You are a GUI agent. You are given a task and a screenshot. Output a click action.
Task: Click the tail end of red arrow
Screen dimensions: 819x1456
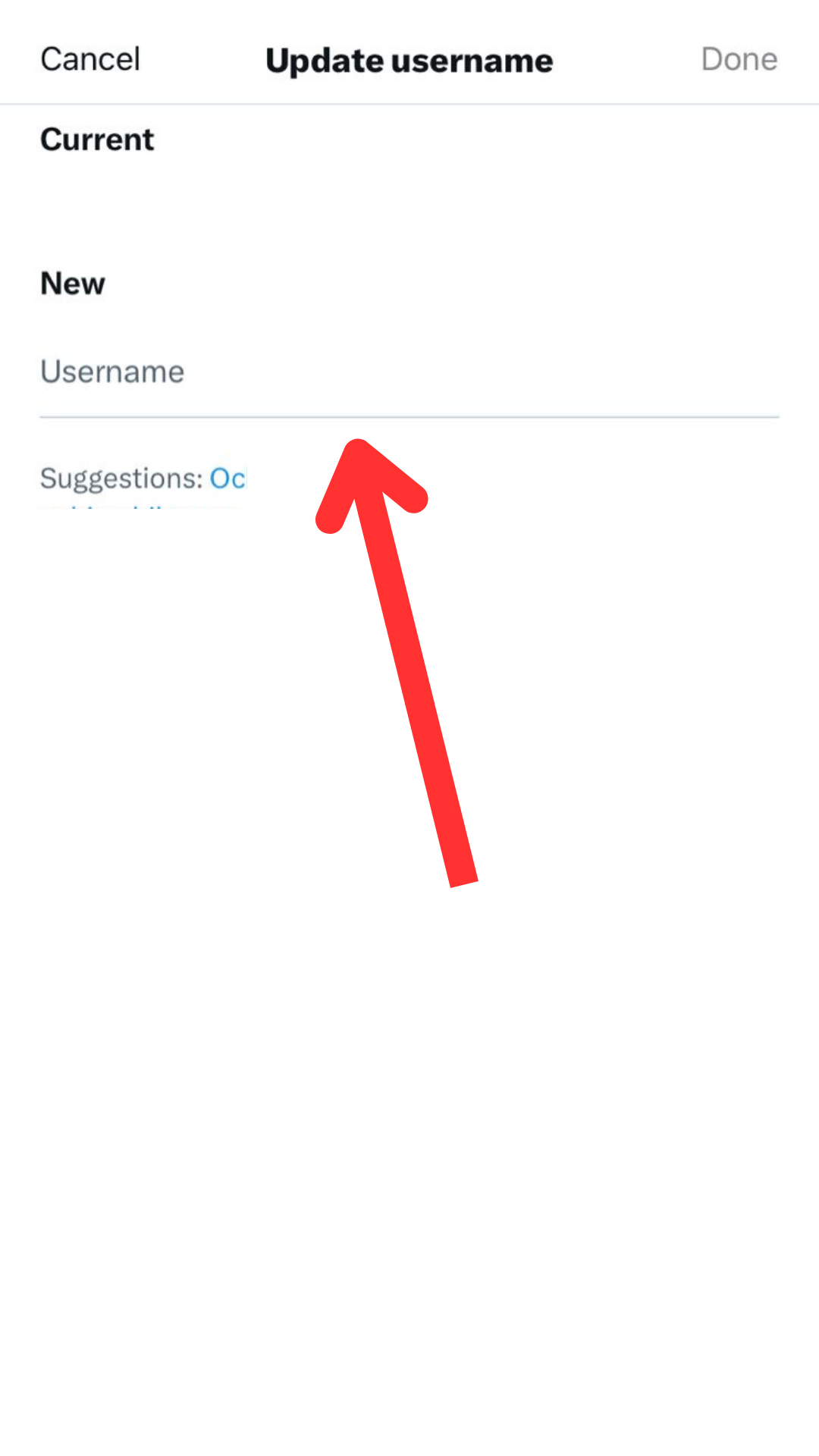pyautogui.click(x=464, y=876)
